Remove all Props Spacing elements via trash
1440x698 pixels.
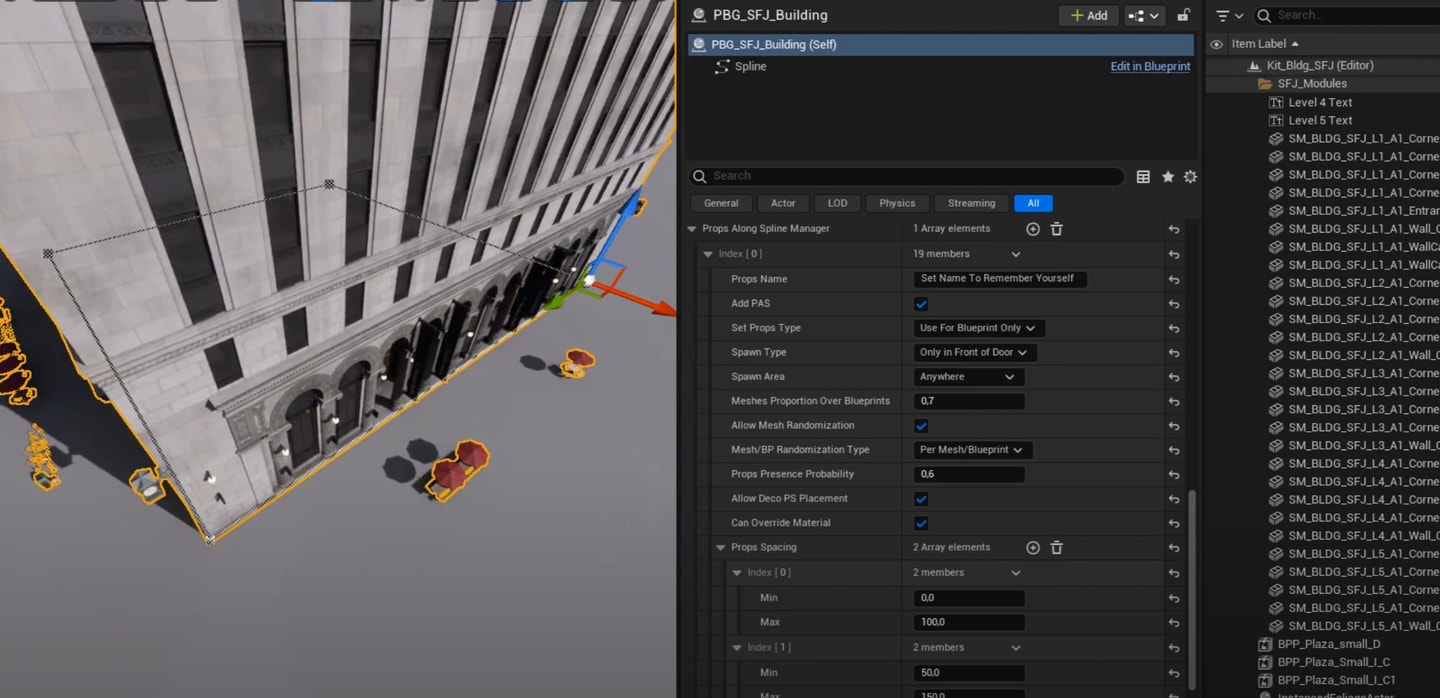[1056, 548]
